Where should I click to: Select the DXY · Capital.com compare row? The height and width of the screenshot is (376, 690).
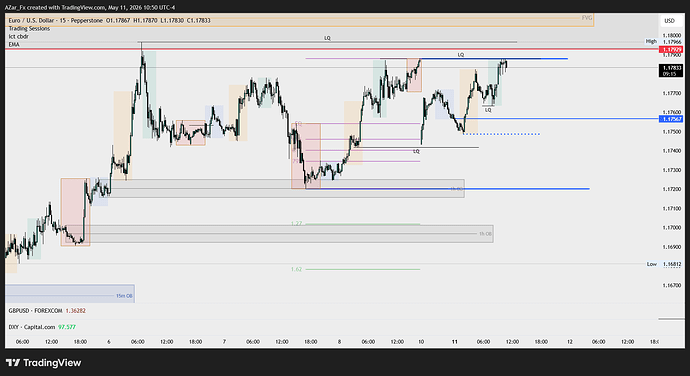pos(42,327)
